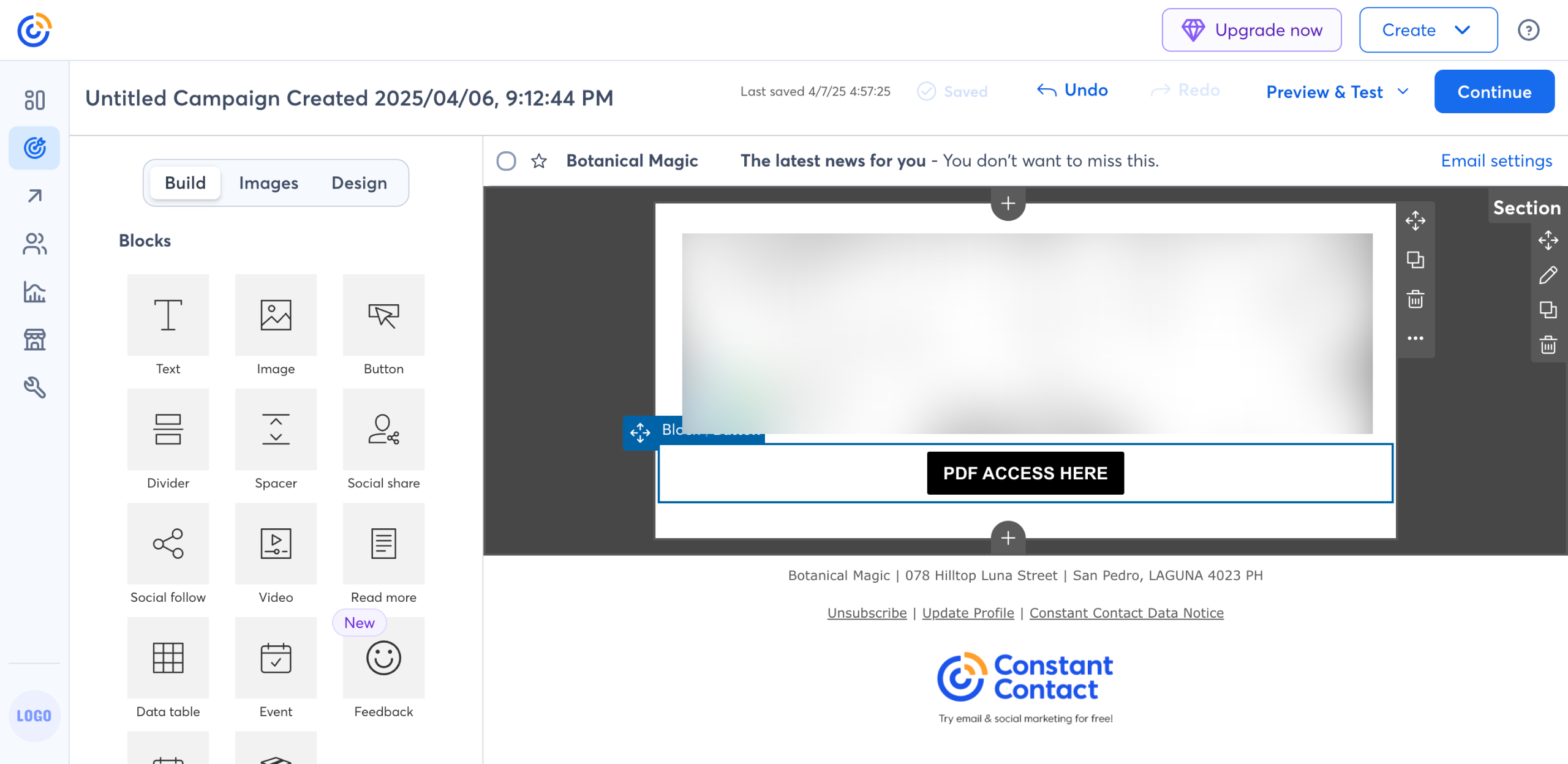Click the PDF ACCESS HERE button
This screenshot has height=764, width=1568.
(1025, 473)
